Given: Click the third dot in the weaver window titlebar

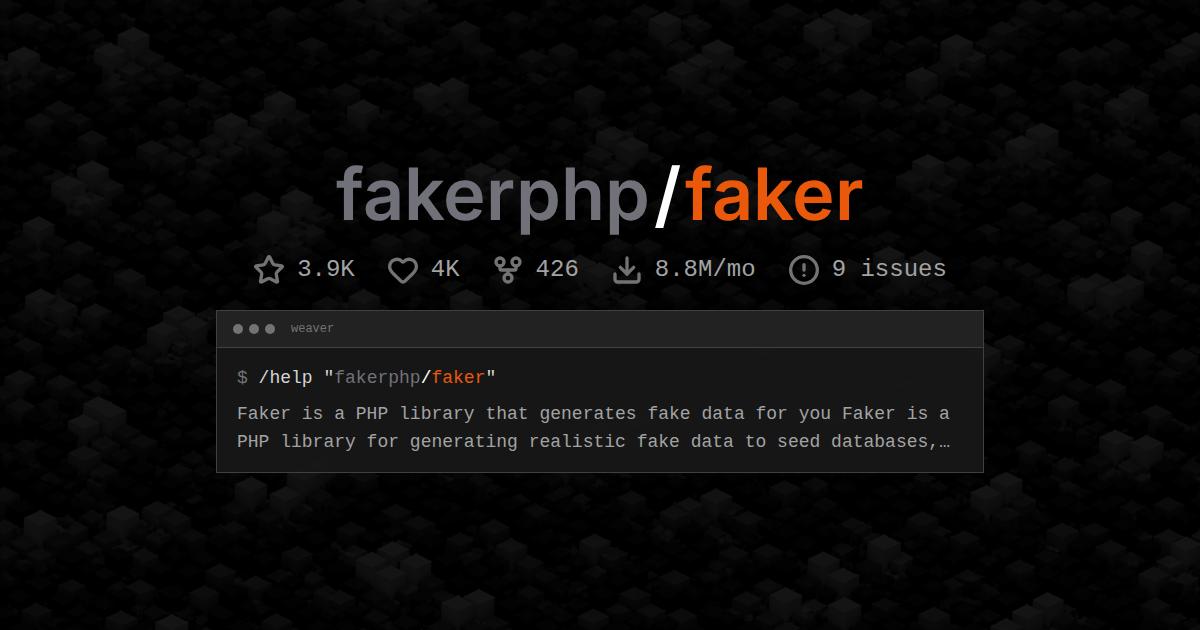Looking at the screenshot, I should (x=270, y=329).
